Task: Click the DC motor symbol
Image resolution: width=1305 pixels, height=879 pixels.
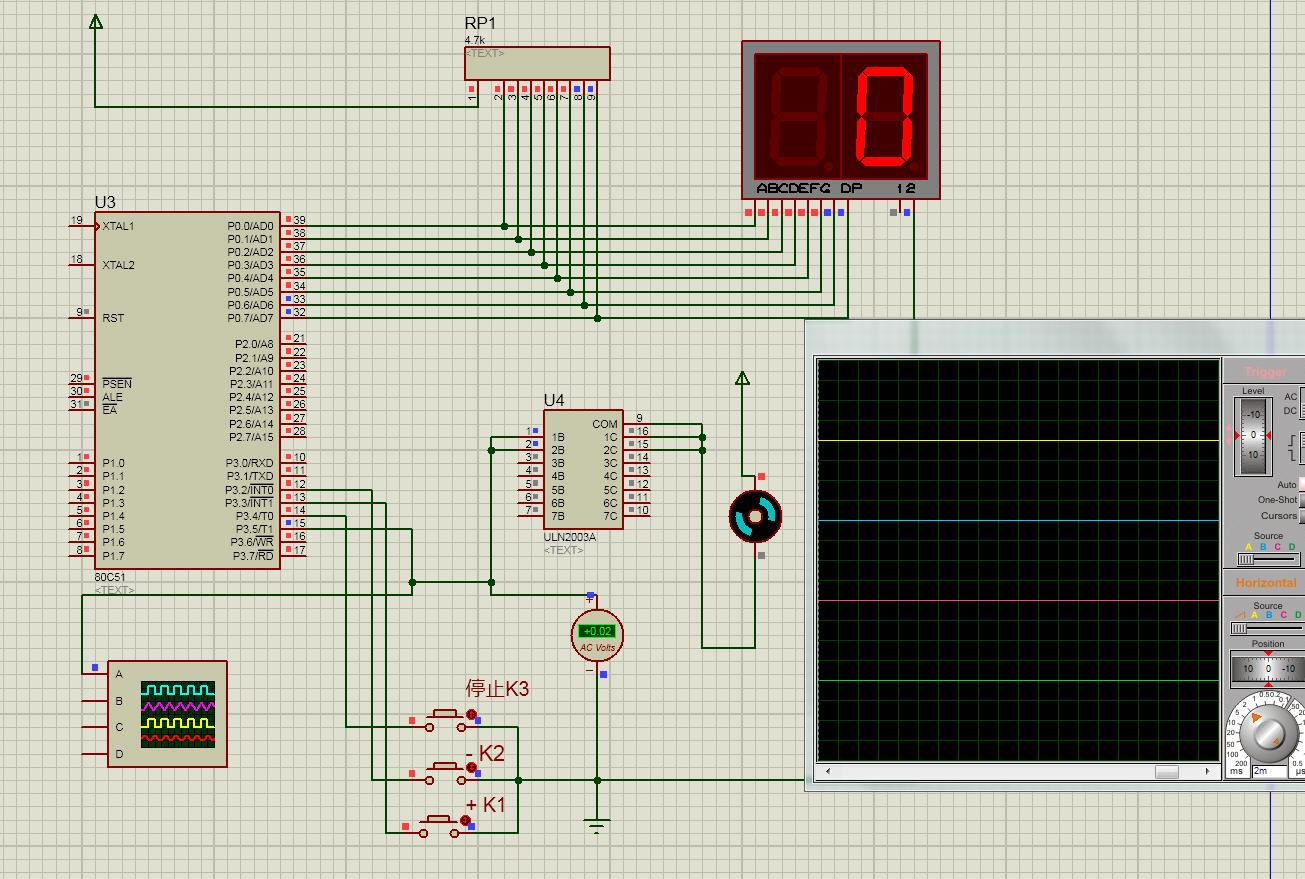Action: pos(755,516)
